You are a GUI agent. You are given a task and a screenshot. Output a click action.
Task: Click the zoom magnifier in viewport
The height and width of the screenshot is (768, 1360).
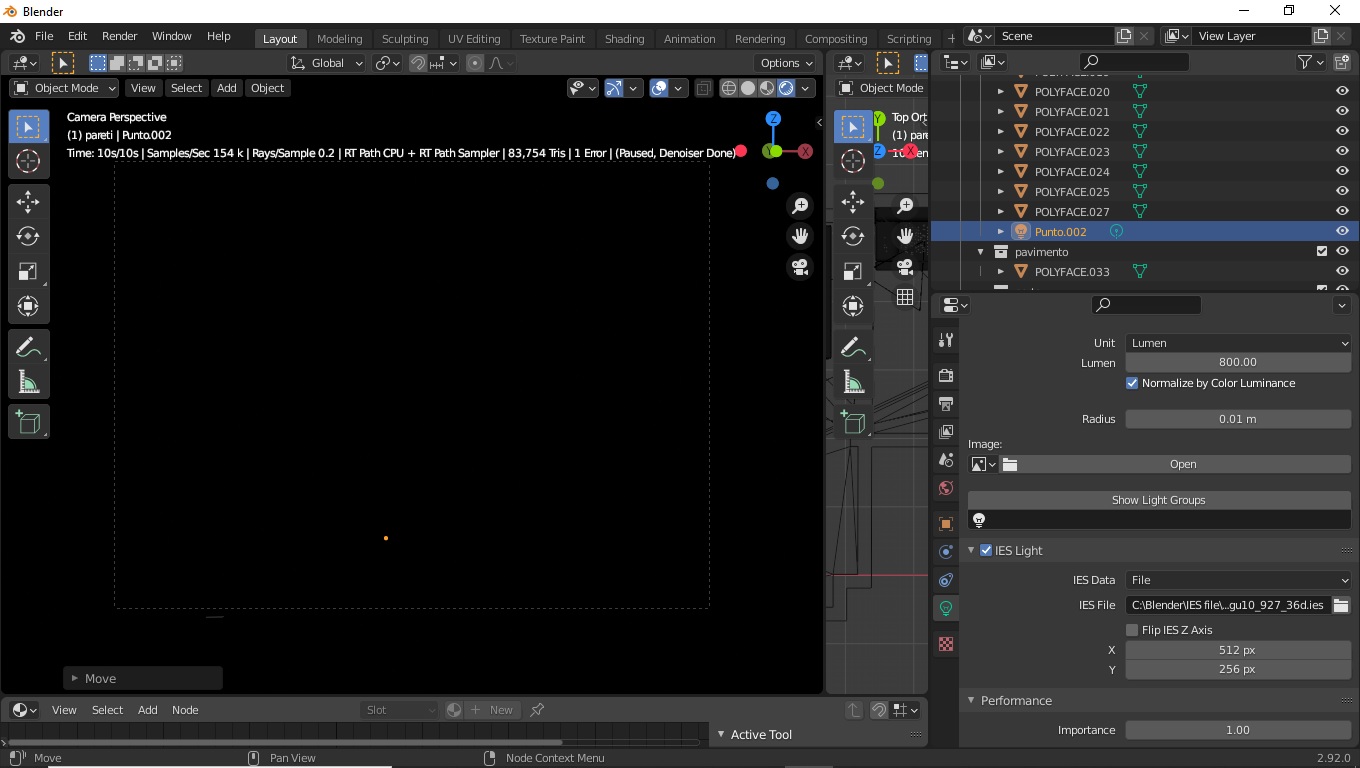[800, 205]
